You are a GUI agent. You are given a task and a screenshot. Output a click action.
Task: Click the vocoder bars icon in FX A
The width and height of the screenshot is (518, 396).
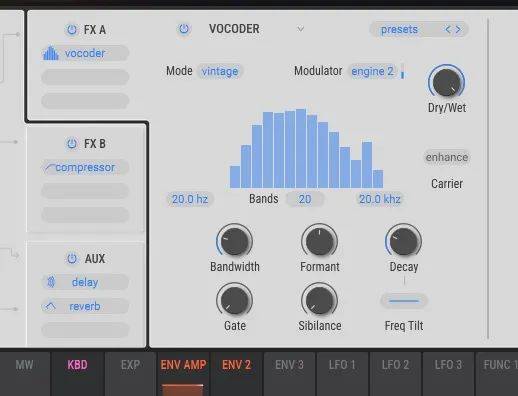click(x=51, y=53)
